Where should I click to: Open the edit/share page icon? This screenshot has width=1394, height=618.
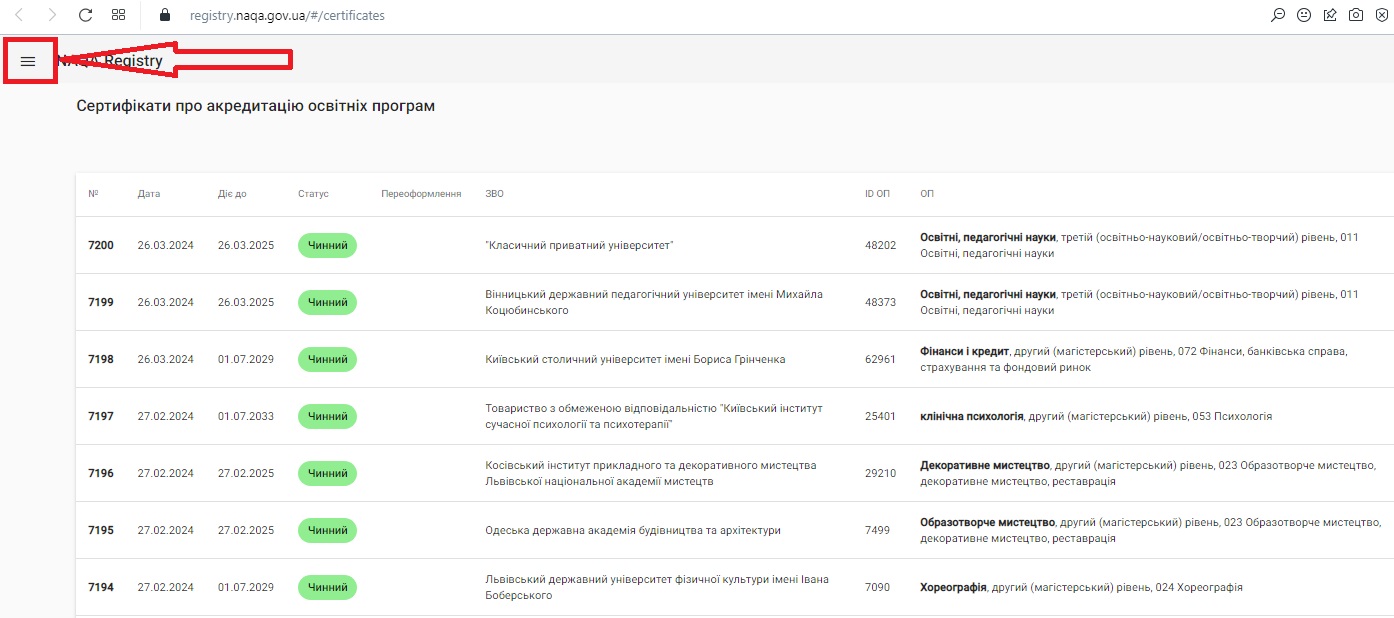1330,15
